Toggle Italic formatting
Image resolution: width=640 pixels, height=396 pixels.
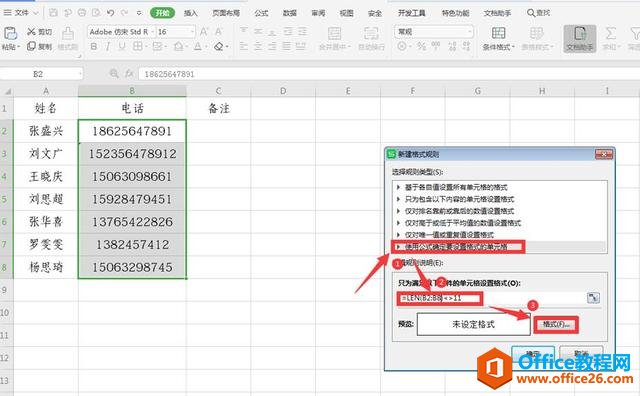point(108,46)
